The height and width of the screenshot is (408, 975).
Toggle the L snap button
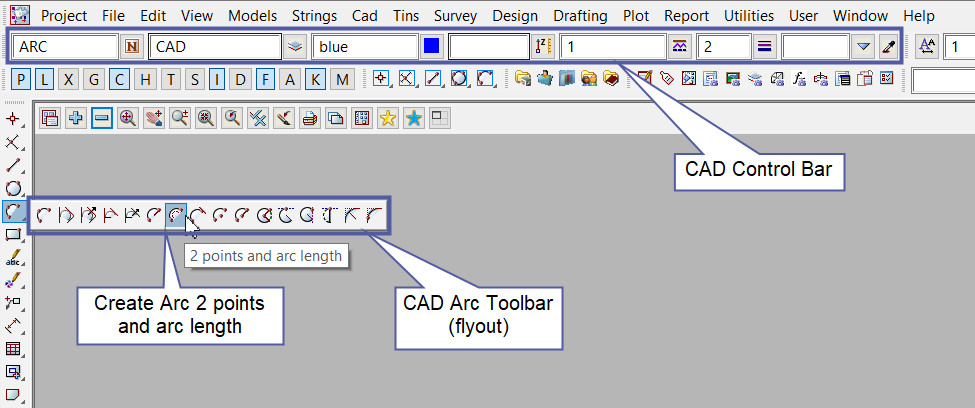pos(44,80)
